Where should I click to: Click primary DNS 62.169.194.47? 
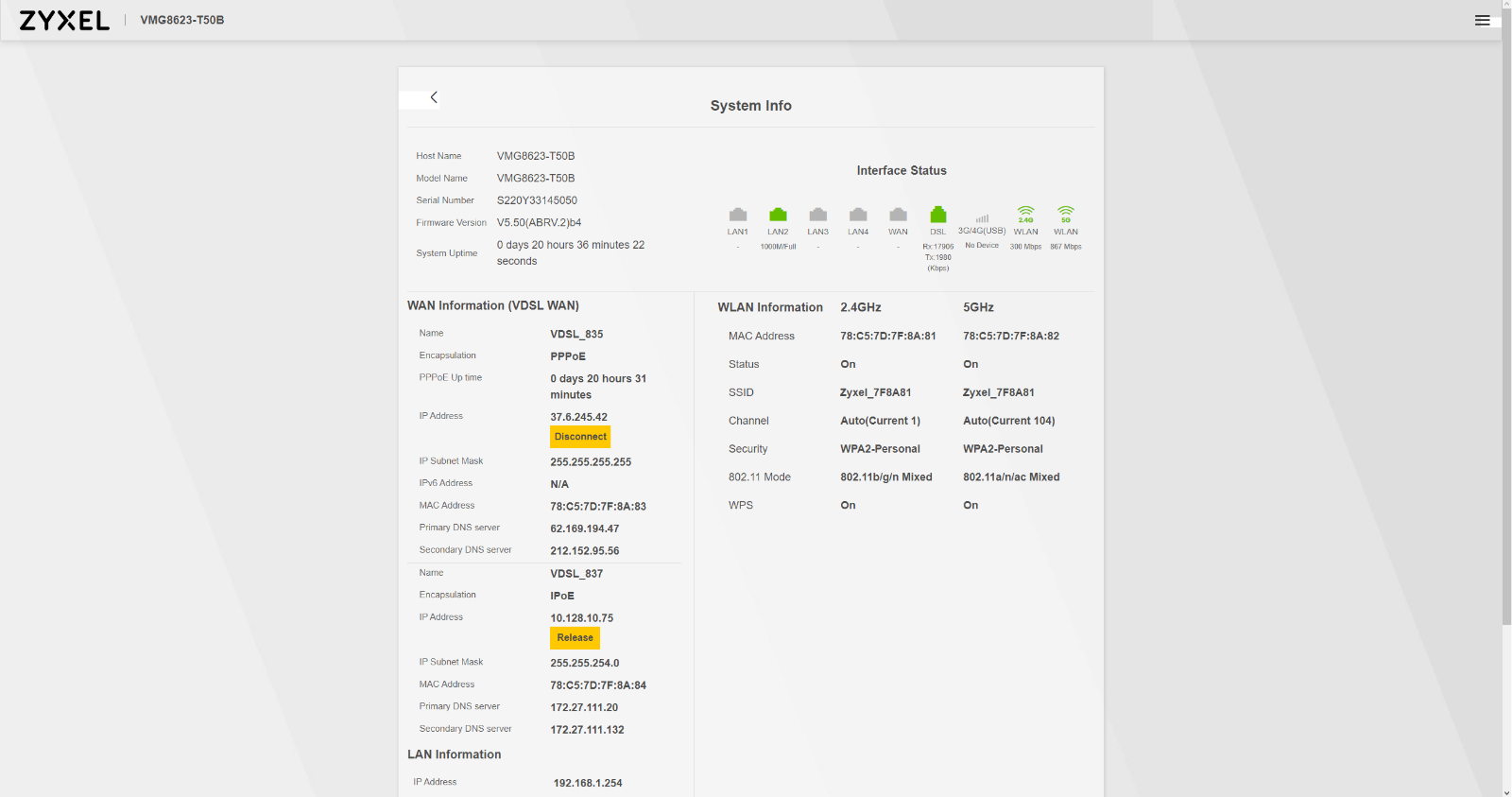click(x=585, y=528)
